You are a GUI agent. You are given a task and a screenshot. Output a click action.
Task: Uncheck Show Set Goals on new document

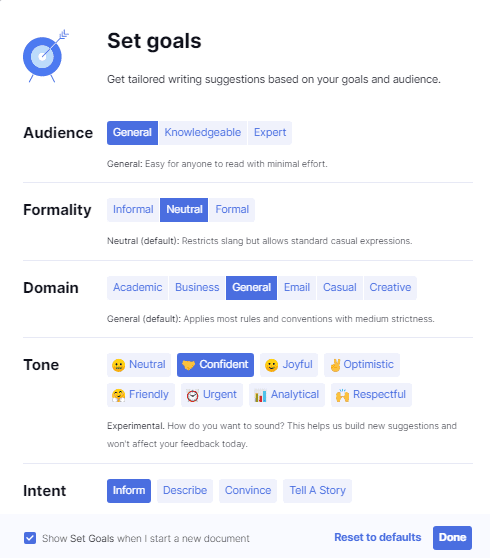(30, 538)
